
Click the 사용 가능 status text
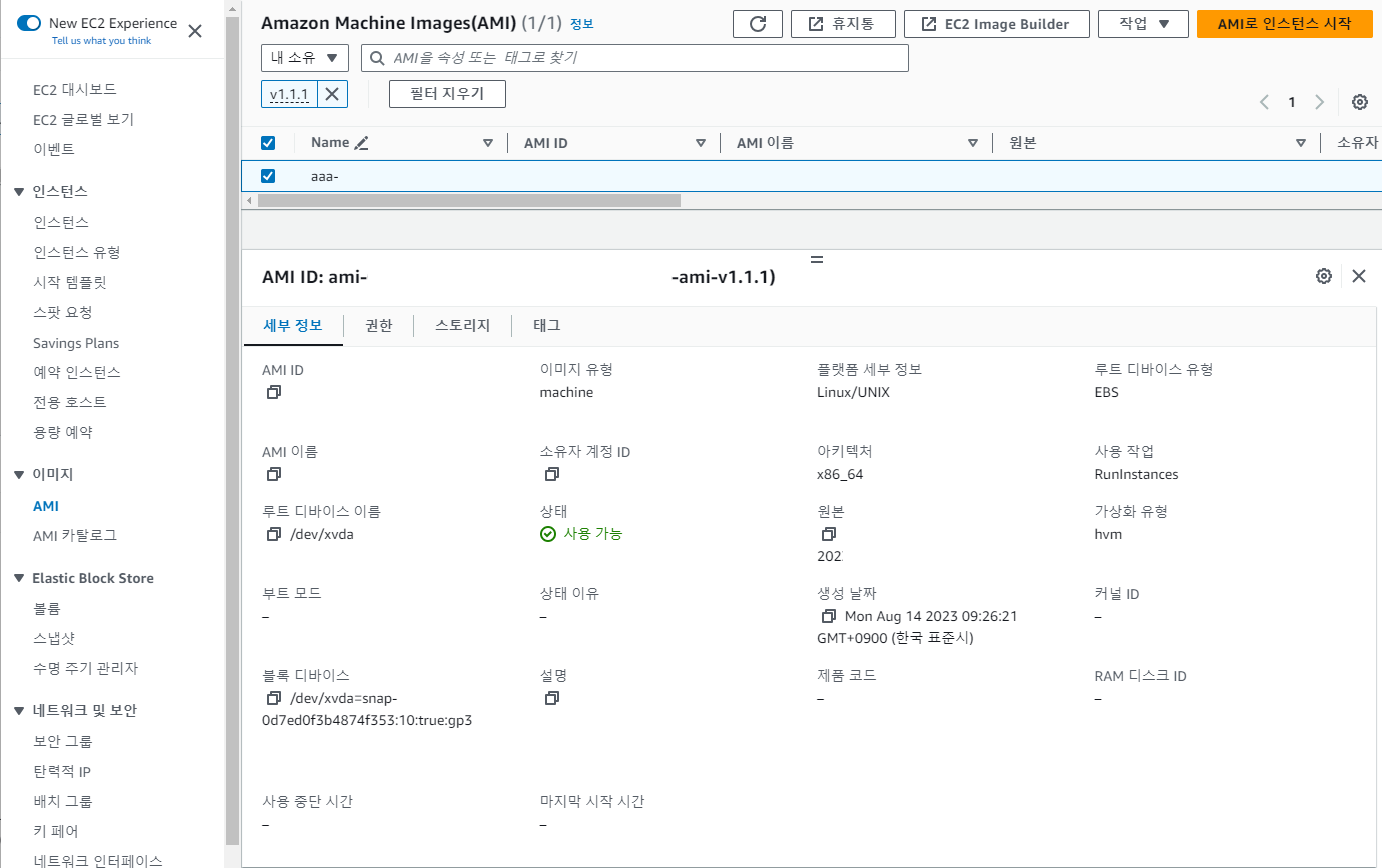tap(593, 534)
